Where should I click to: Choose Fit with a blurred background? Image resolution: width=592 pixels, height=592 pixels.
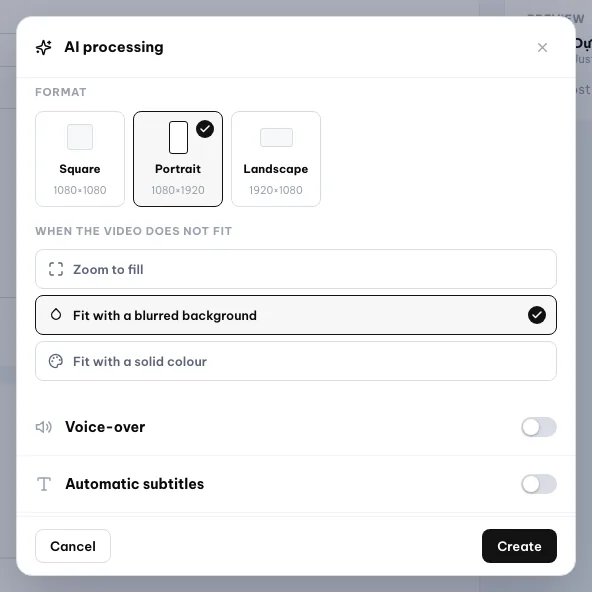click(x=296, y=315)
